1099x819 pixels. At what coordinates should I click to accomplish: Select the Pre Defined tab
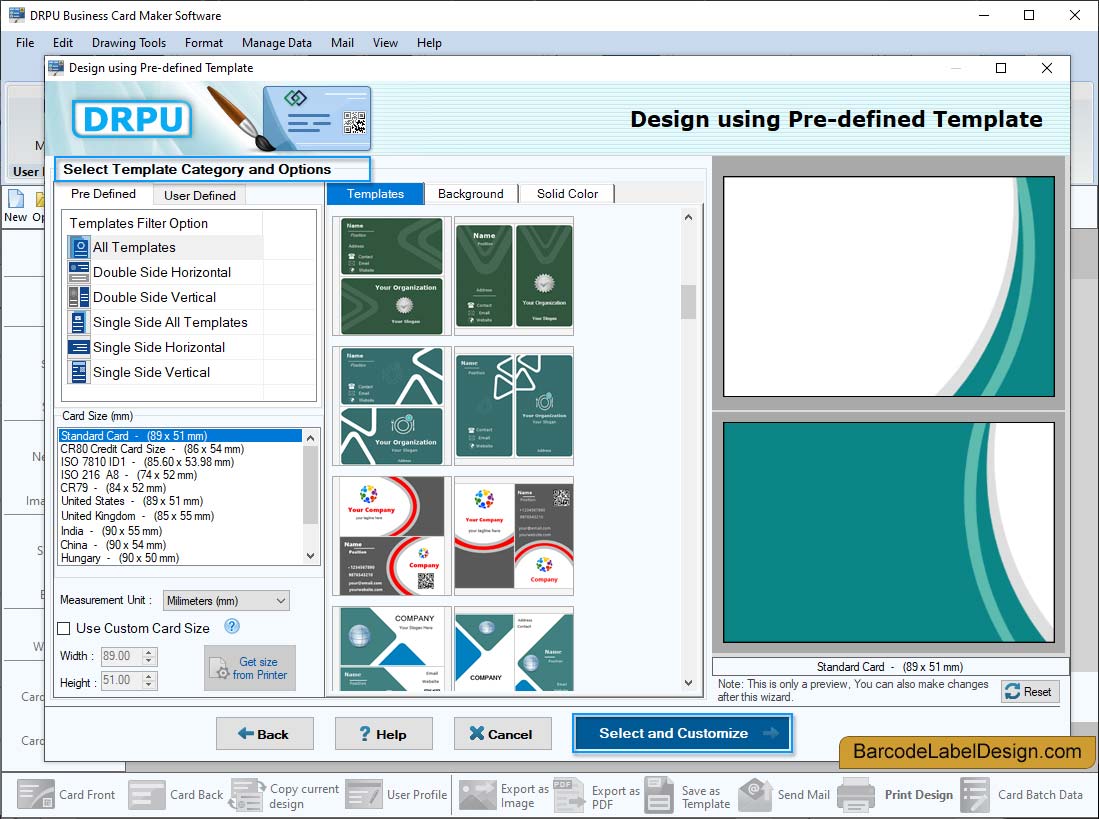103,194
